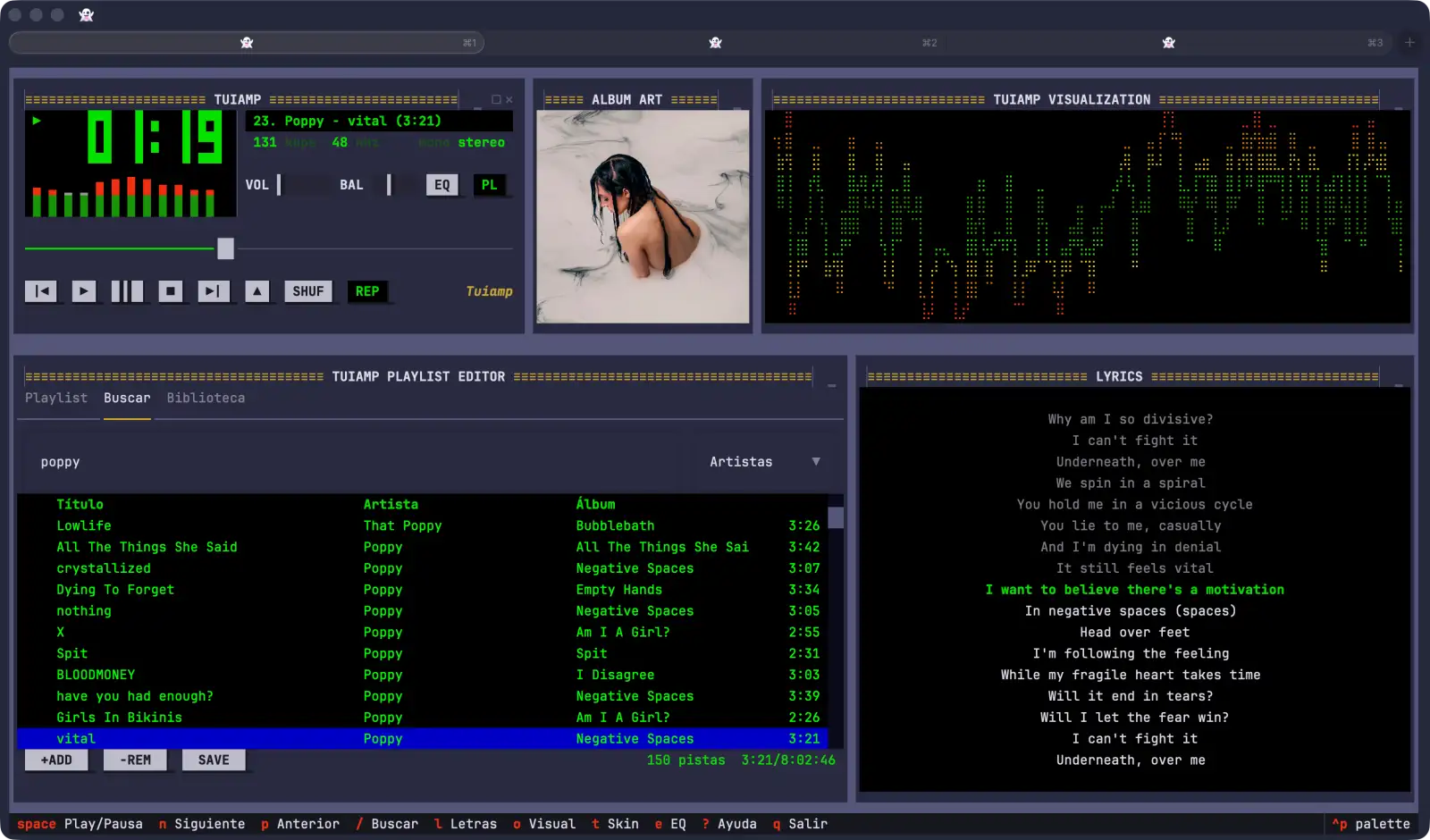Open the Biblioteca tab
Viewport: 1430px width, 840px height.
tap(206, 399)
